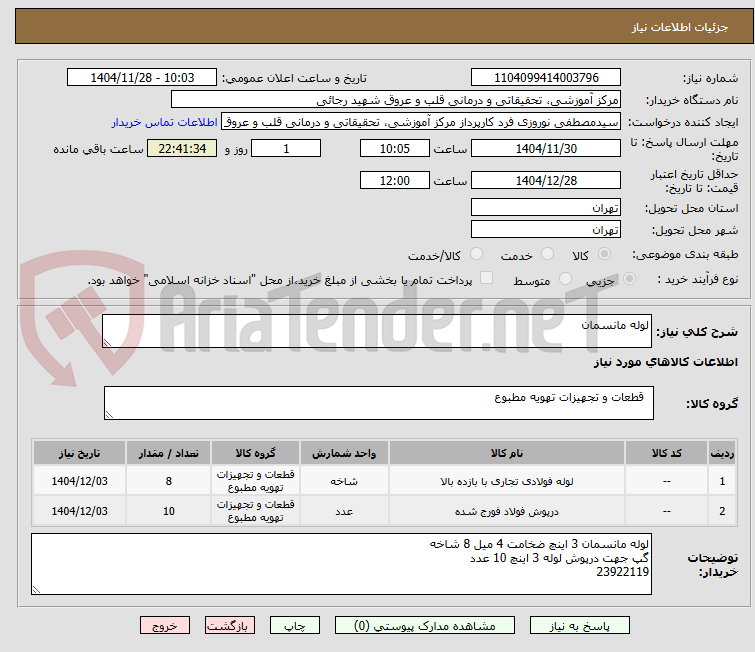The width and height of the screenshot is (755, 652).
Task: Click quantity cell 8 in row 1
Action: click(x=169, y=481)
